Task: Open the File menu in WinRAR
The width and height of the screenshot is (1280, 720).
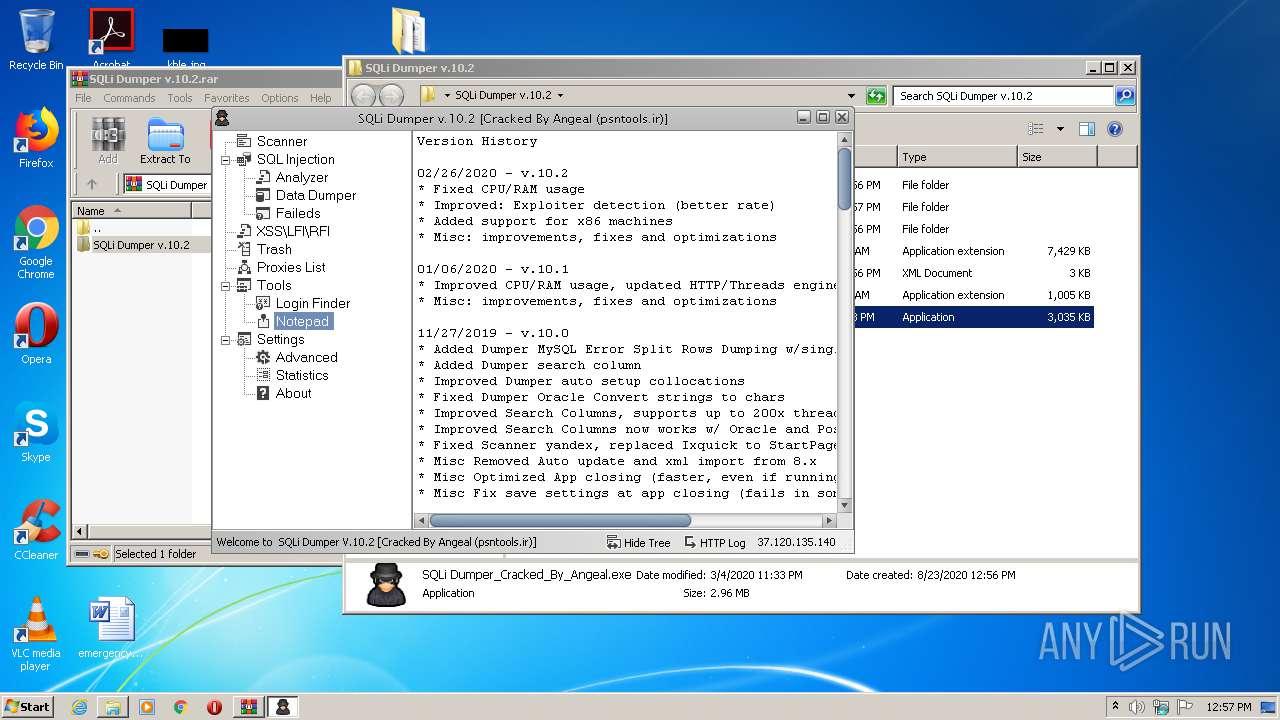Action: 83,98
